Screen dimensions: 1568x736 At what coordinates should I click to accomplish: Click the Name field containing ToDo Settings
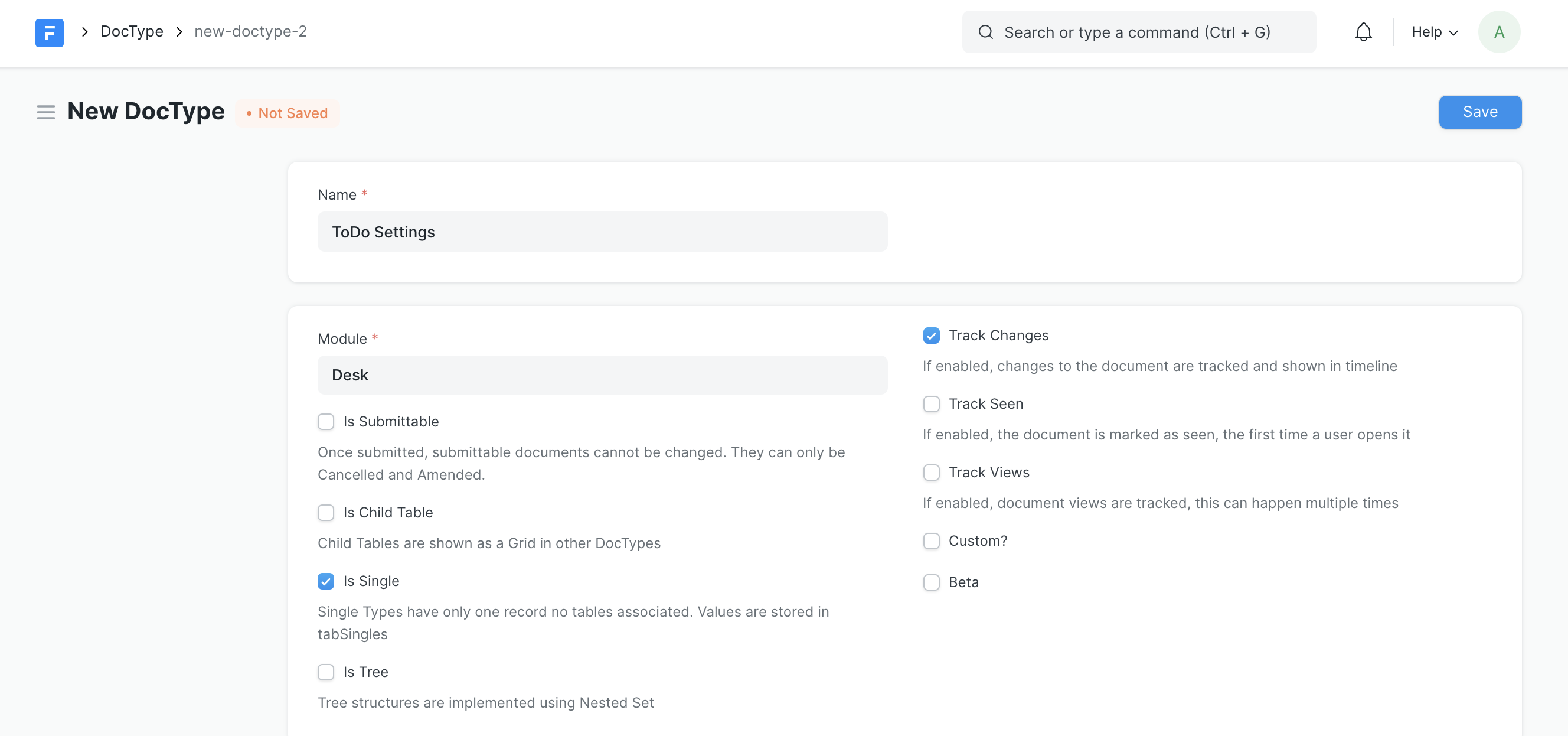tap(602, 232)
